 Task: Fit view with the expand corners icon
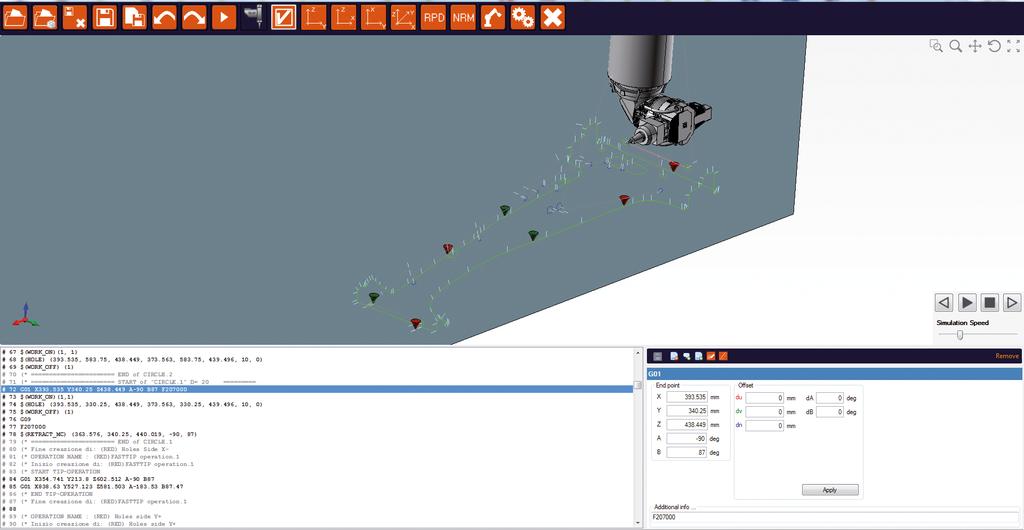click(x=1013, y=46)
